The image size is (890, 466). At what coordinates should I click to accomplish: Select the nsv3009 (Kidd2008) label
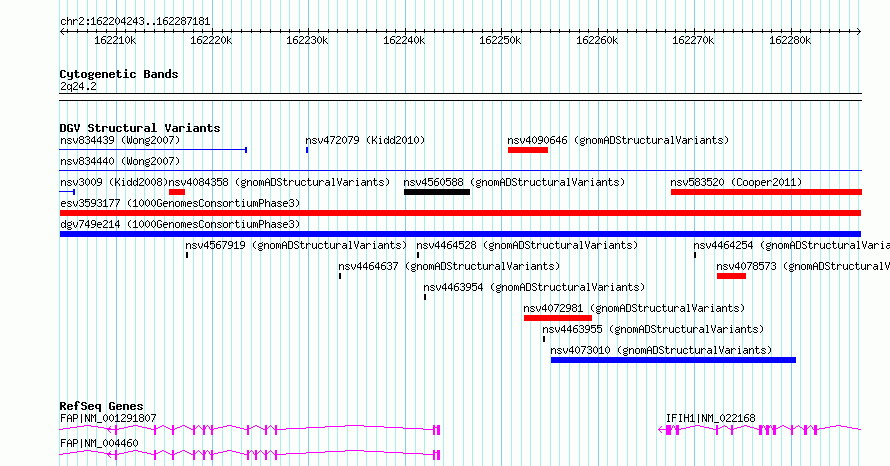click(114, 182)
